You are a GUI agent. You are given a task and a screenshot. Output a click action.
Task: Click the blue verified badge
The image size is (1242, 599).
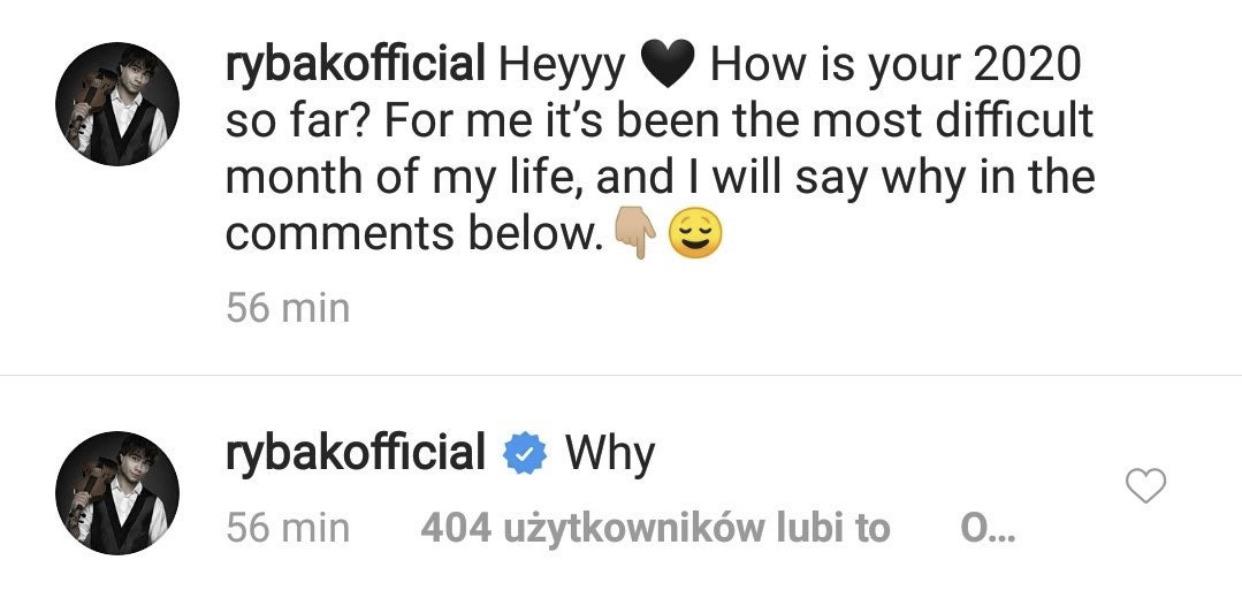(x=526, y=454)
